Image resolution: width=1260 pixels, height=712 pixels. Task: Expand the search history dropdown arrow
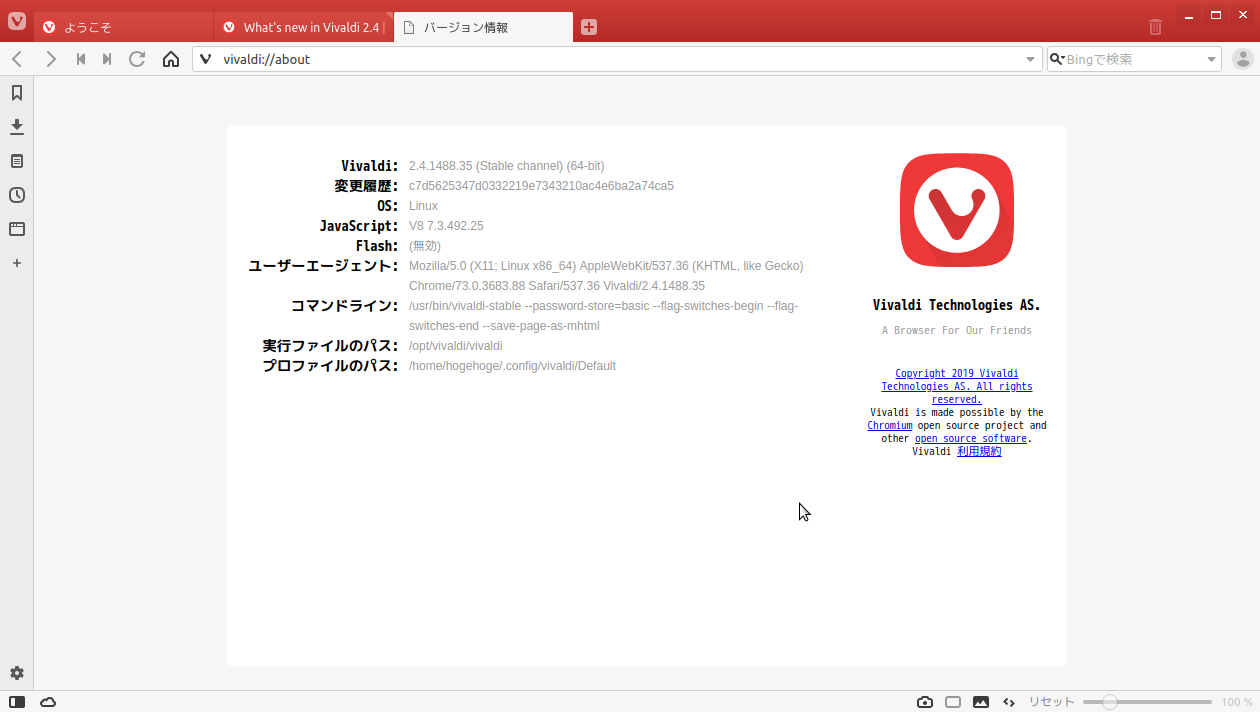pyautogui.click(x=1212, y=59)
